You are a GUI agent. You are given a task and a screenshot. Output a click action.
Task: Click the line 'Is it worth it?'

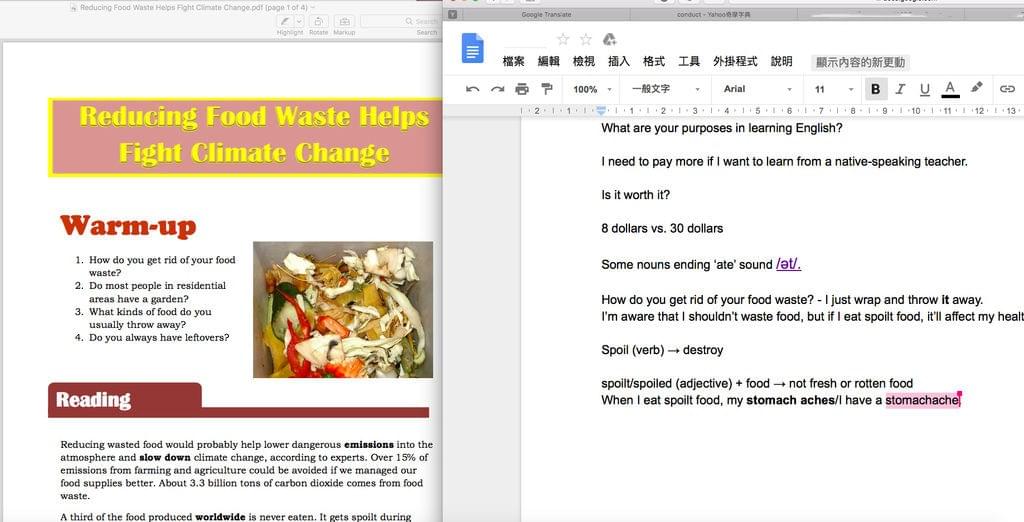tap(635, 195)
